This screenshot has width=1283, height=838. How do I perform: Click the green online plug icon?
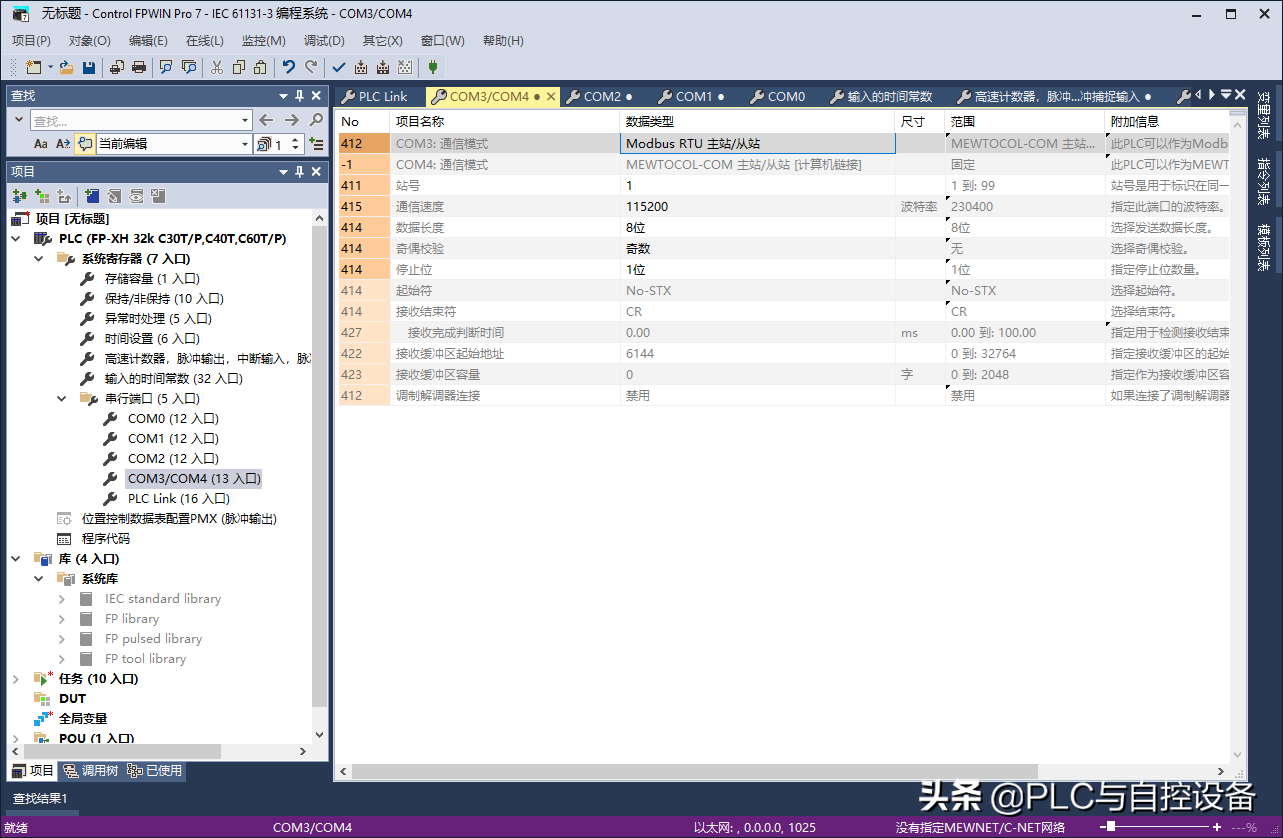(432, 67)
